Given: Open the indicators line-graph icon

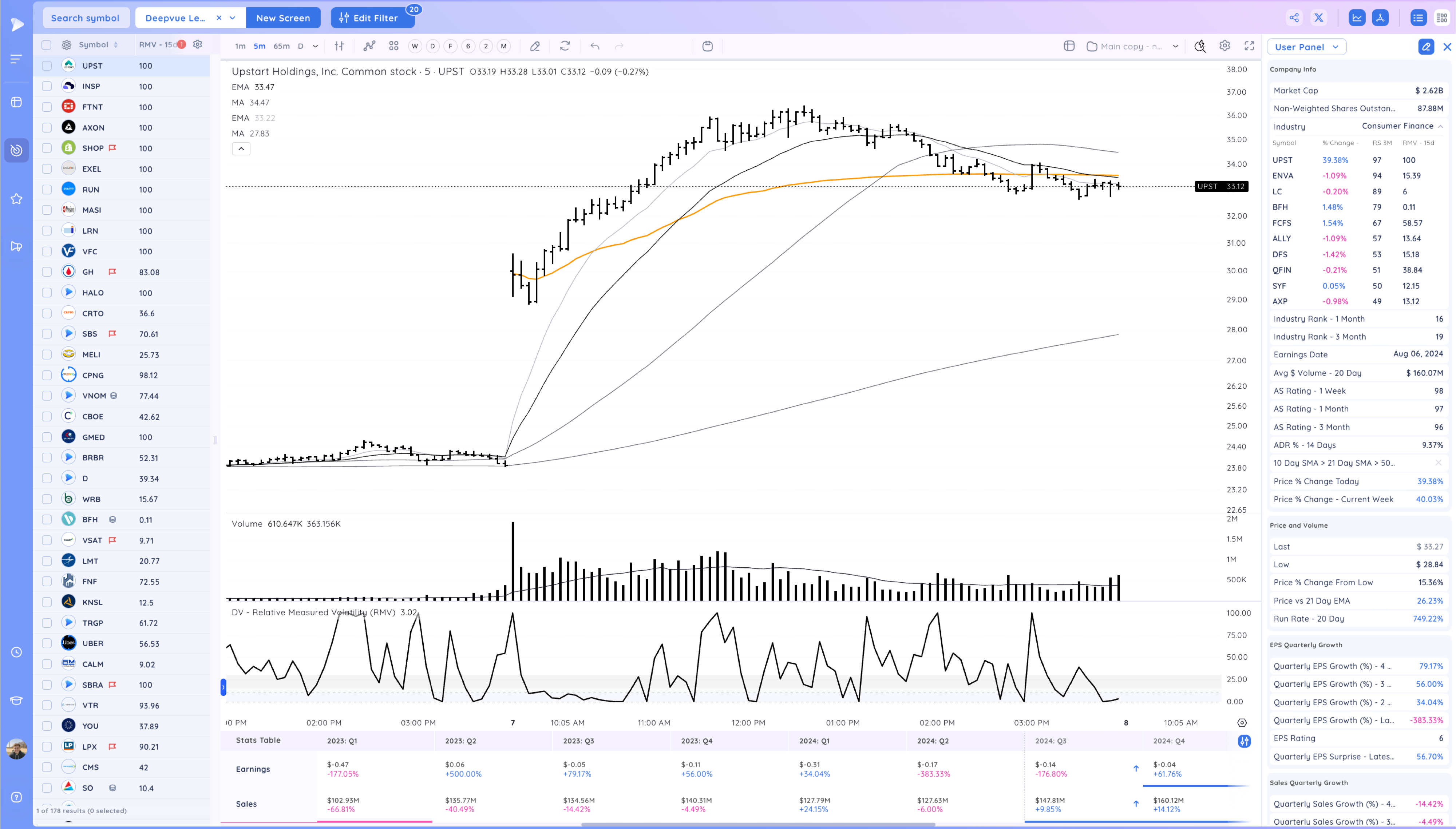Looking at the screenshot, I should [369, 46].
